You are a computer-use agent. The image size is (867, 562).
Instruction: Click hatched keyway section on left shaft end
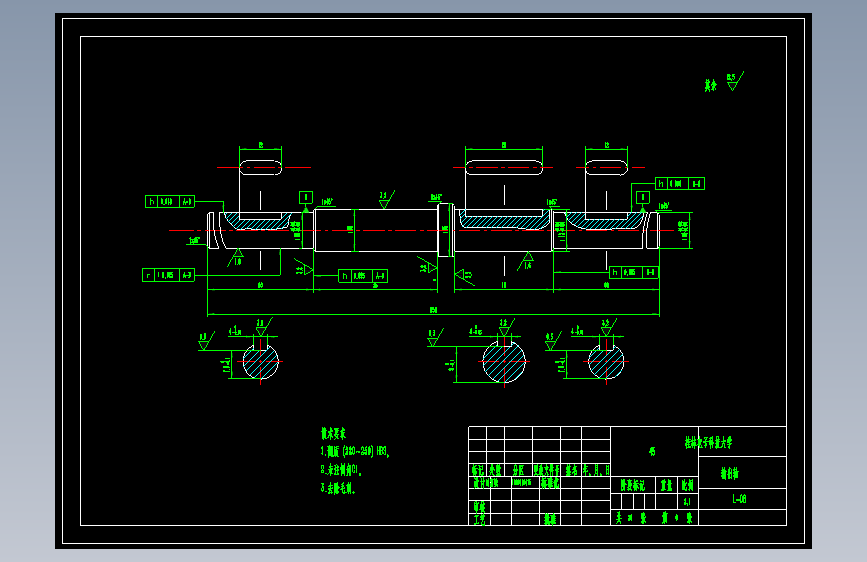[258, 221]
